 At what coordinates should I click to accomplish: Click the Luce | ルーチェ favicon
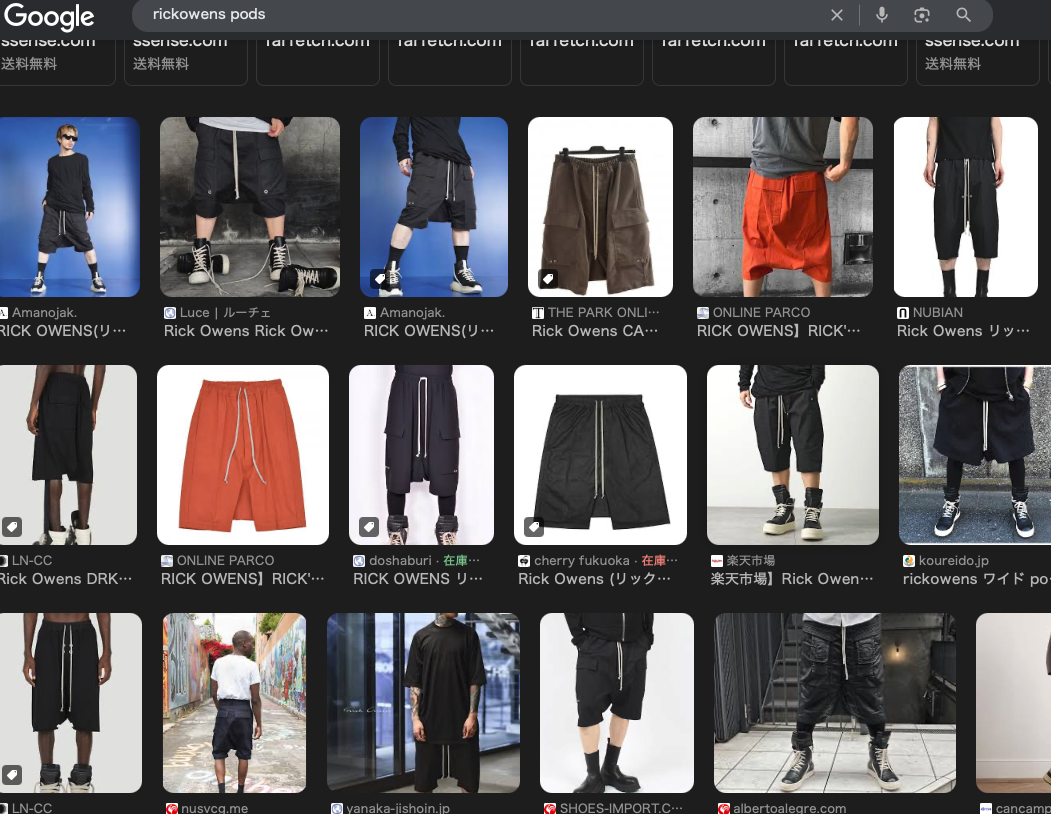point(170,312)
